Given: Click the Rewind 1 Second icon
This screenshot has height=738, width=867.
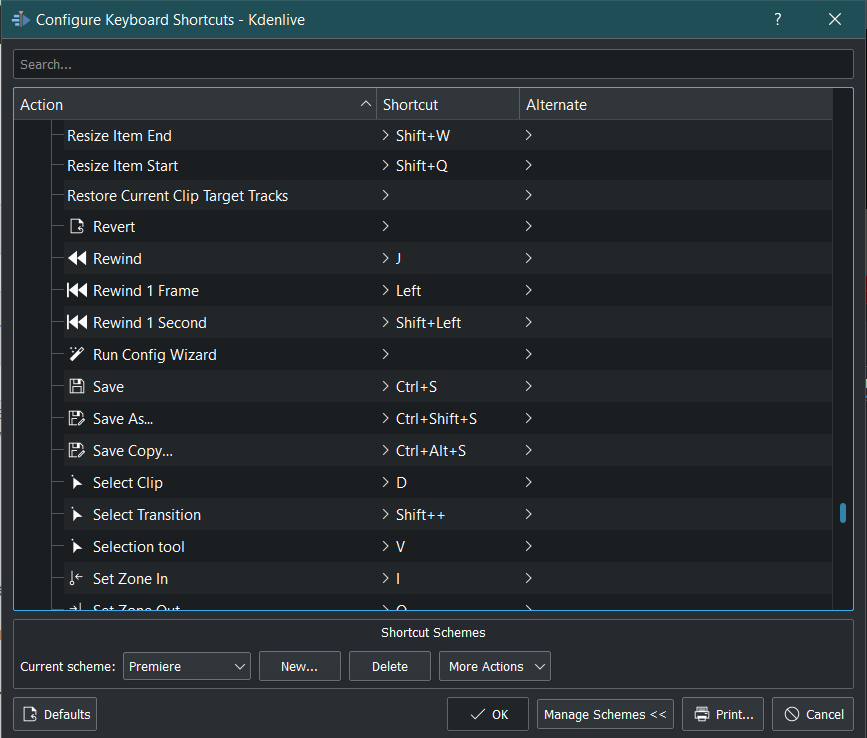Looking at the screenshot, I should point(77,322).
